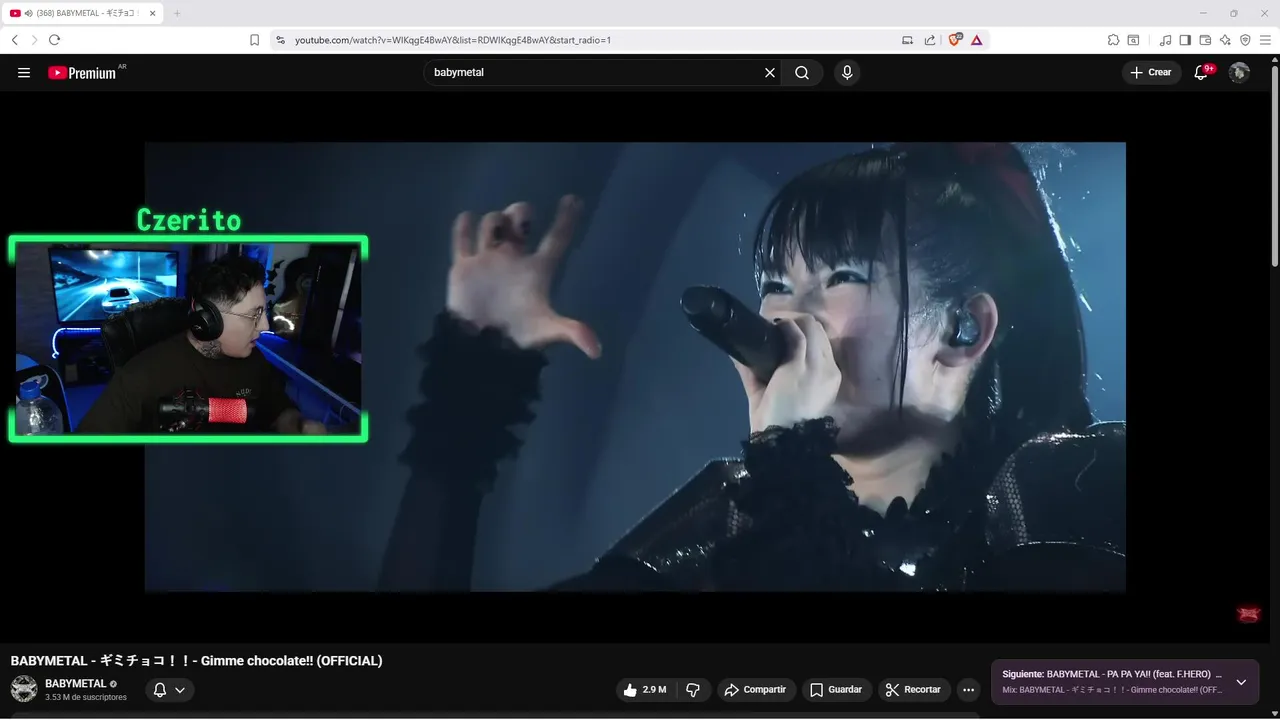Close the BABYMETAL tab

pos(152,13)
